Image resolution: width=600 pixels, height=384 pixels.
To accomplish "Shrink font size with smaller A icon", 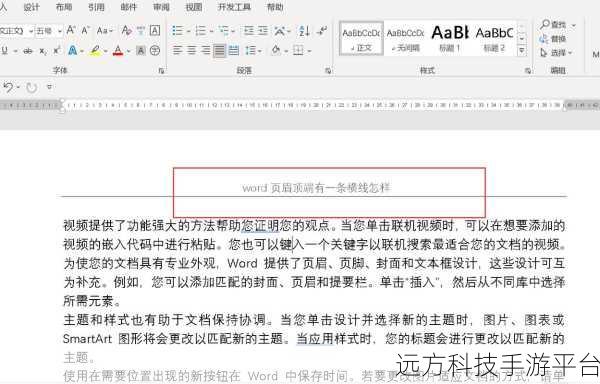I will tap(85, 31).
